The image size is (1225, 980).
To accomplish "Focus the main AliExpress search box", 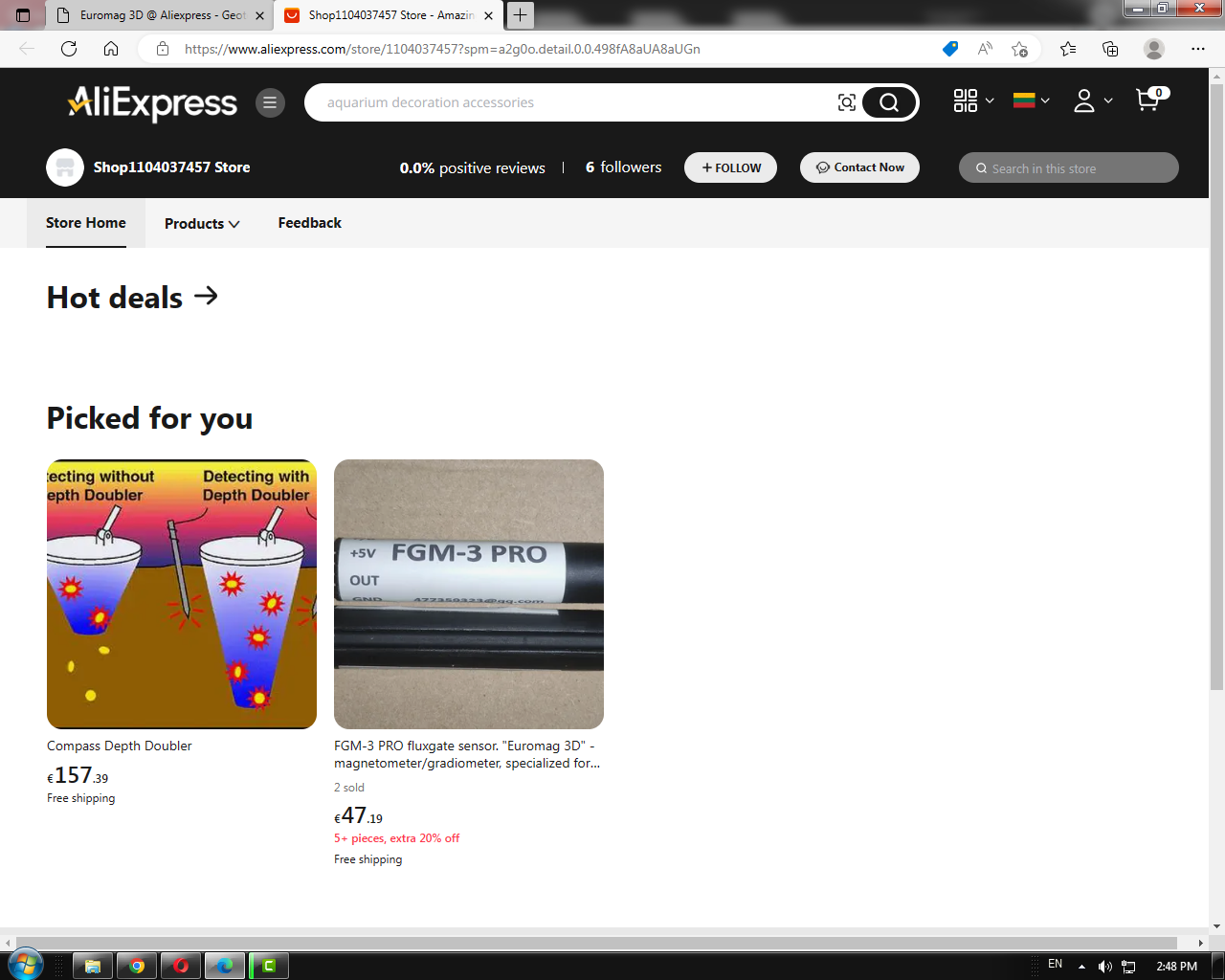I will click(x=574, y=102).
